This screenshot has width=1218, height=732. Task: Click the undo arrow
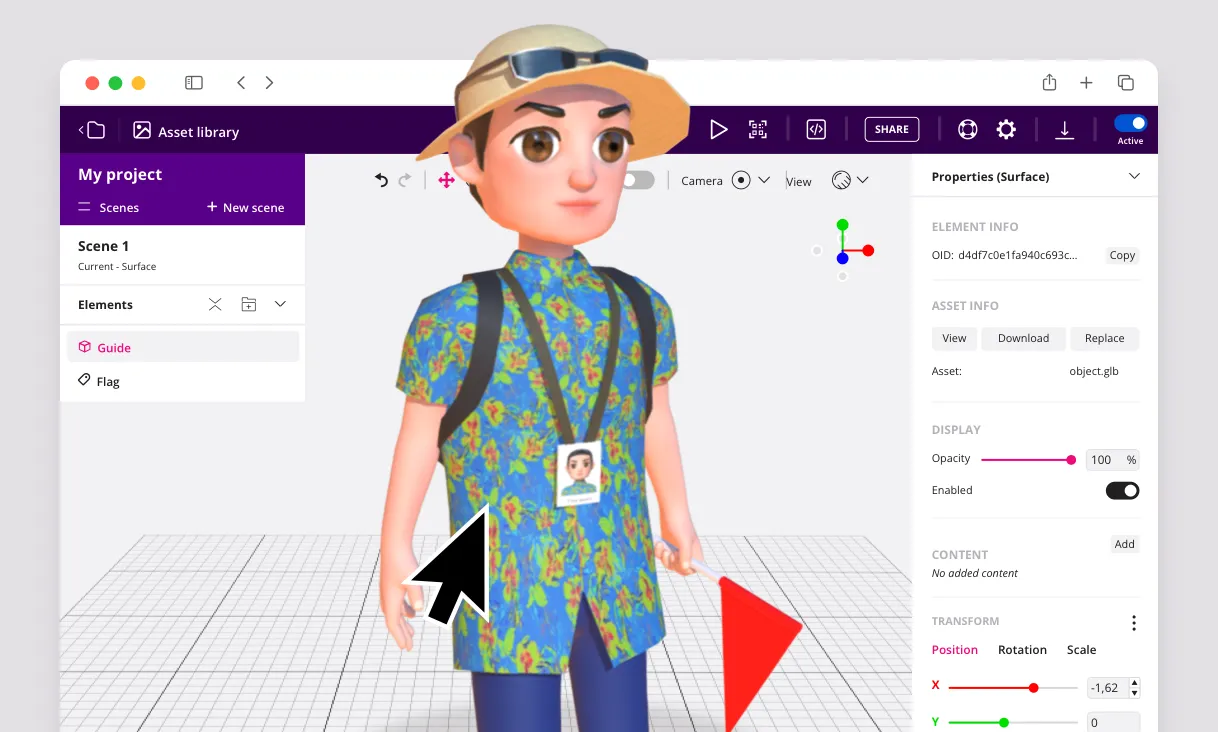pos(381,180)
